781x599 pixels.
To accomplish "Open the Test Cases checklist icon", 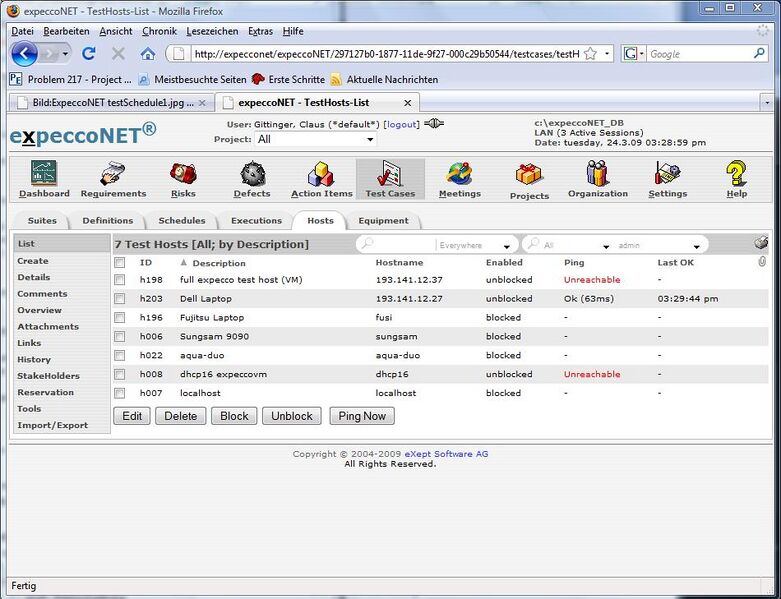I will pos(390,173).
